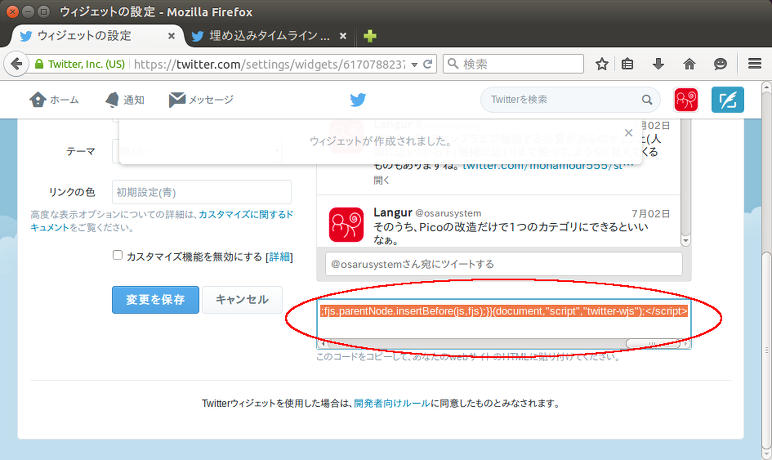
Task: Click the embed code text area
Action: point(504,319)
